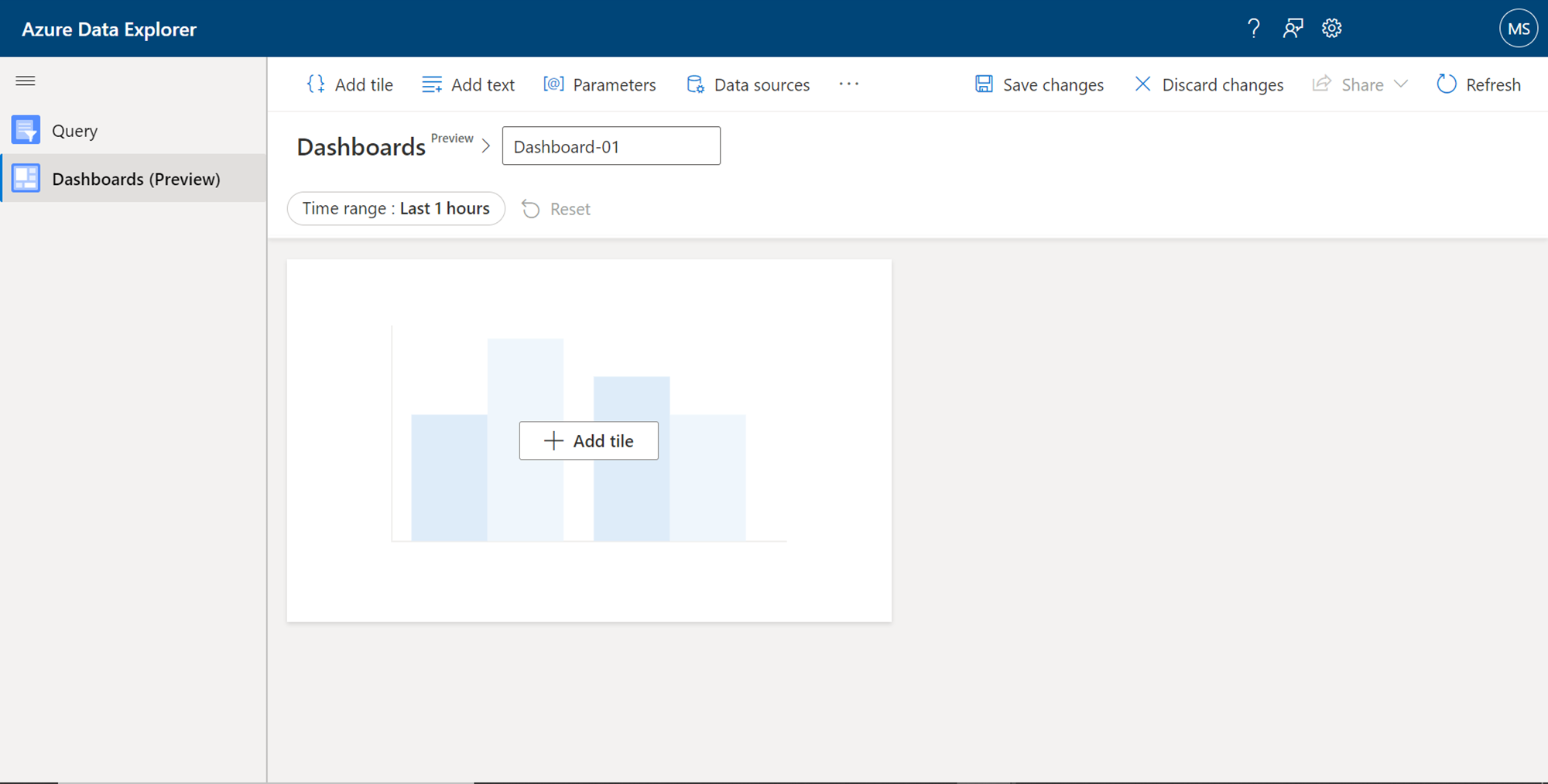Image resolution: width=1548 pixels, height=784 pixels.
Task: Click the Reset label next to time range
Action: click(x=570, y=209)
